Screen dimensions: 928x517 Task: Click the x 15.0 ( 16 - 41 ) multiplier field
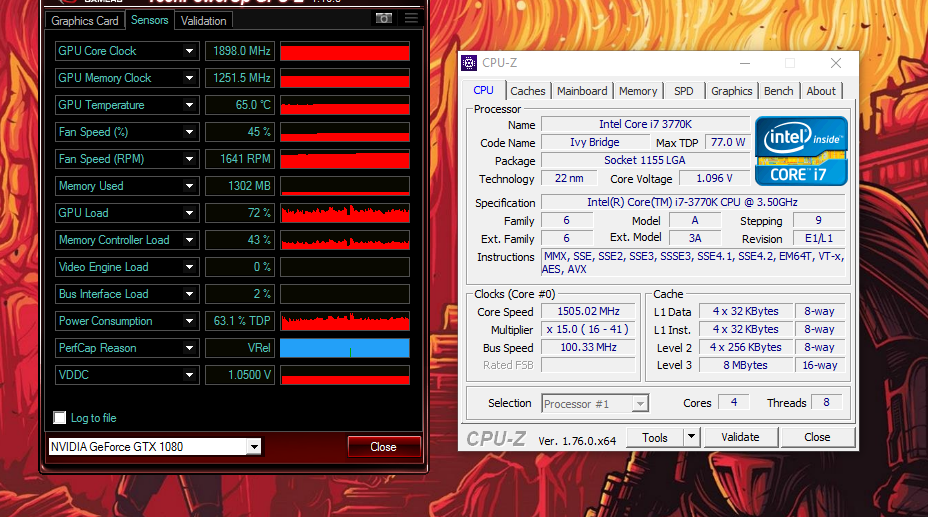[588, 329]
